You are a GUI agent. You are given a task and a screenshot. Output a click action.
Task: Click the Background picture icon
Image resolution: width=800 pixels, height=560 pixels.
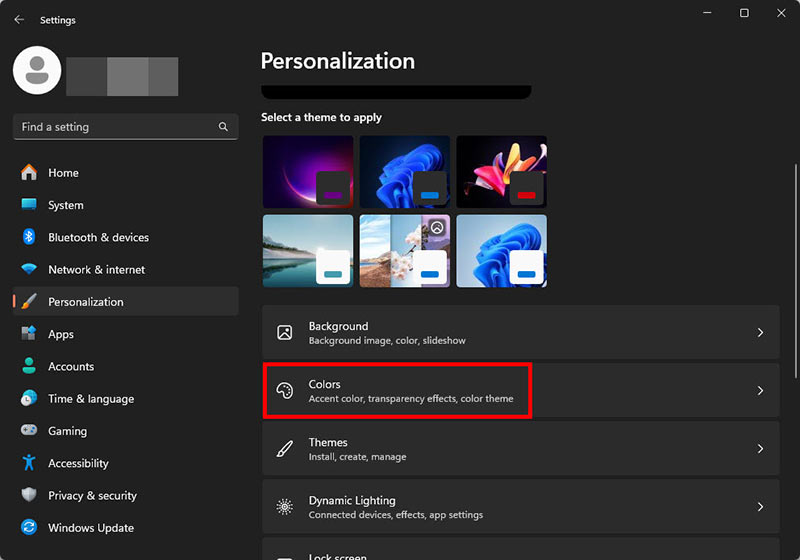tap(285, 333)
